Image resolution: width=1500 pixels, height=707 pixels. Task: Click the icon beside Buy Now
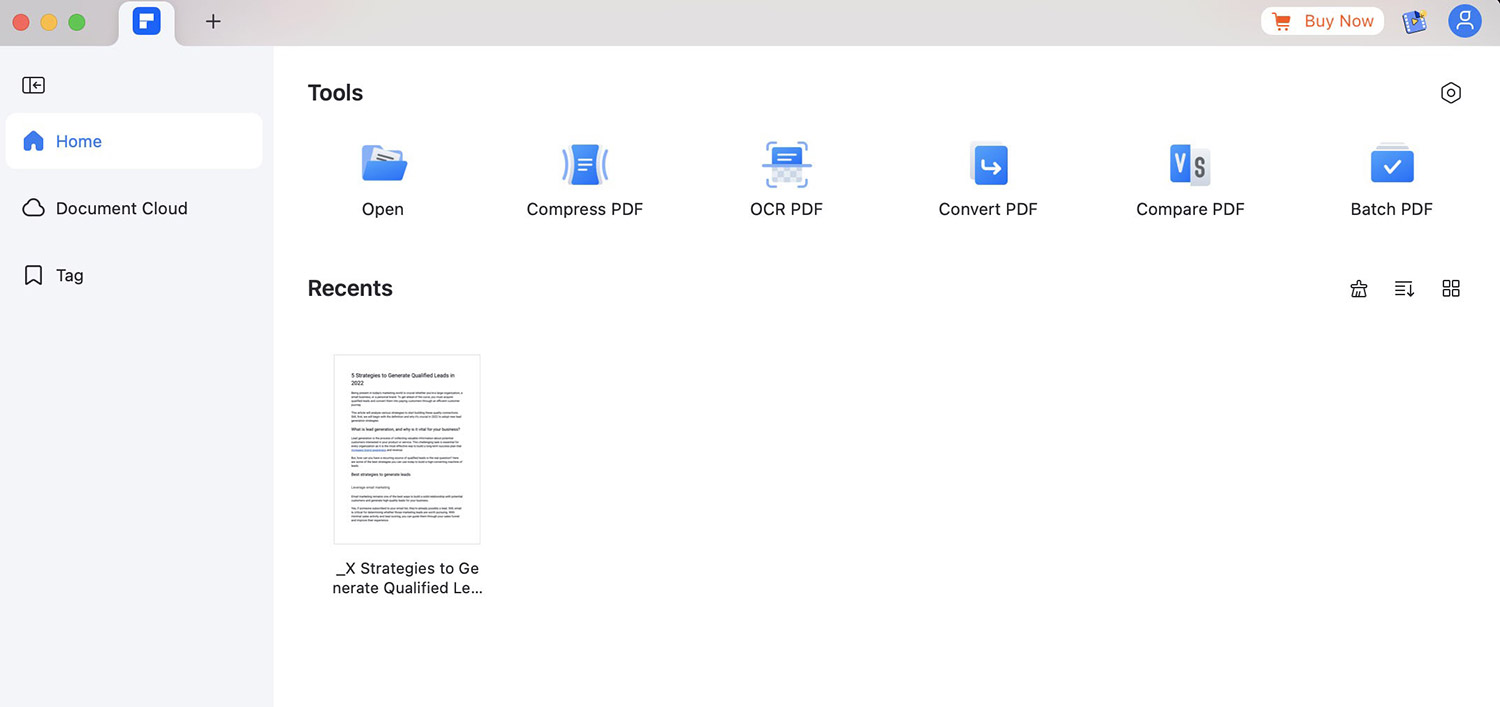pyautogui.click(x=1414, y=22)
